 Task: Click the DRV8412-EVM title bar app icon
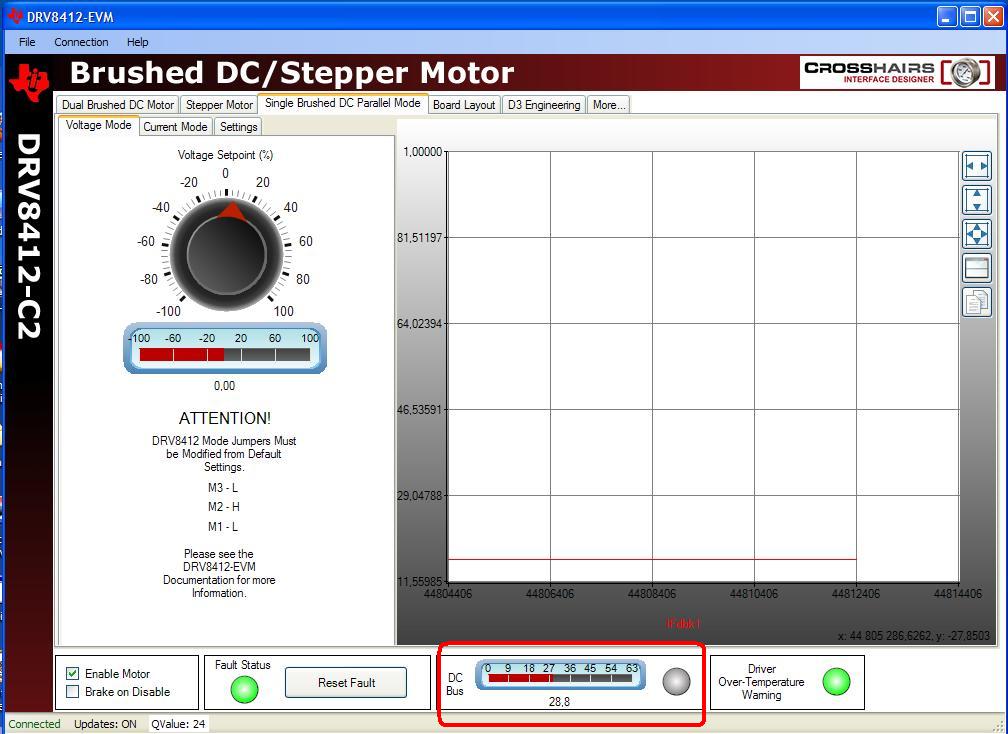15,16
